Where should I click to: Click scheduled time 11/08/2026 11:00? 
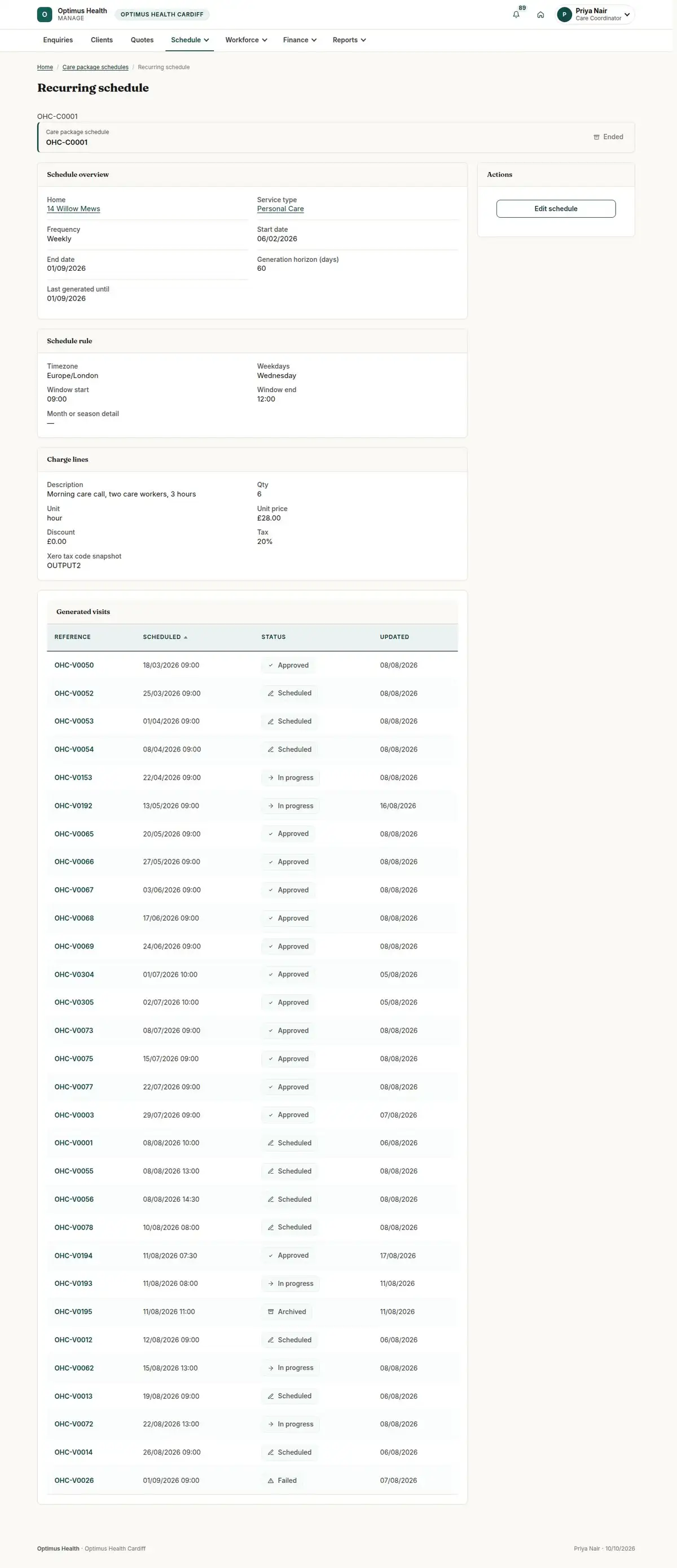(x=169, y=1312)
